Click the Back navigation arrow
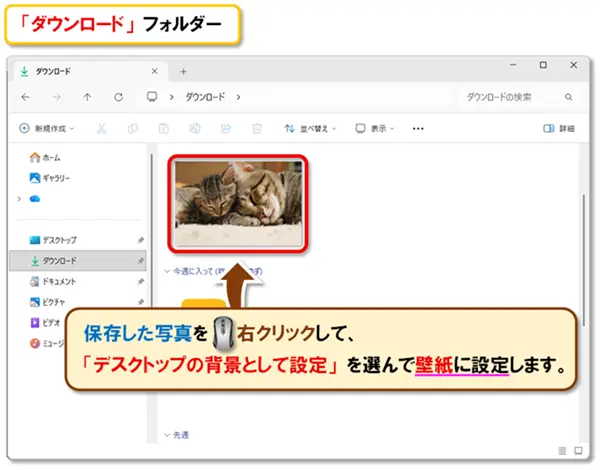Viewport: 600px width, 470px height. click(x=25, y=97)
